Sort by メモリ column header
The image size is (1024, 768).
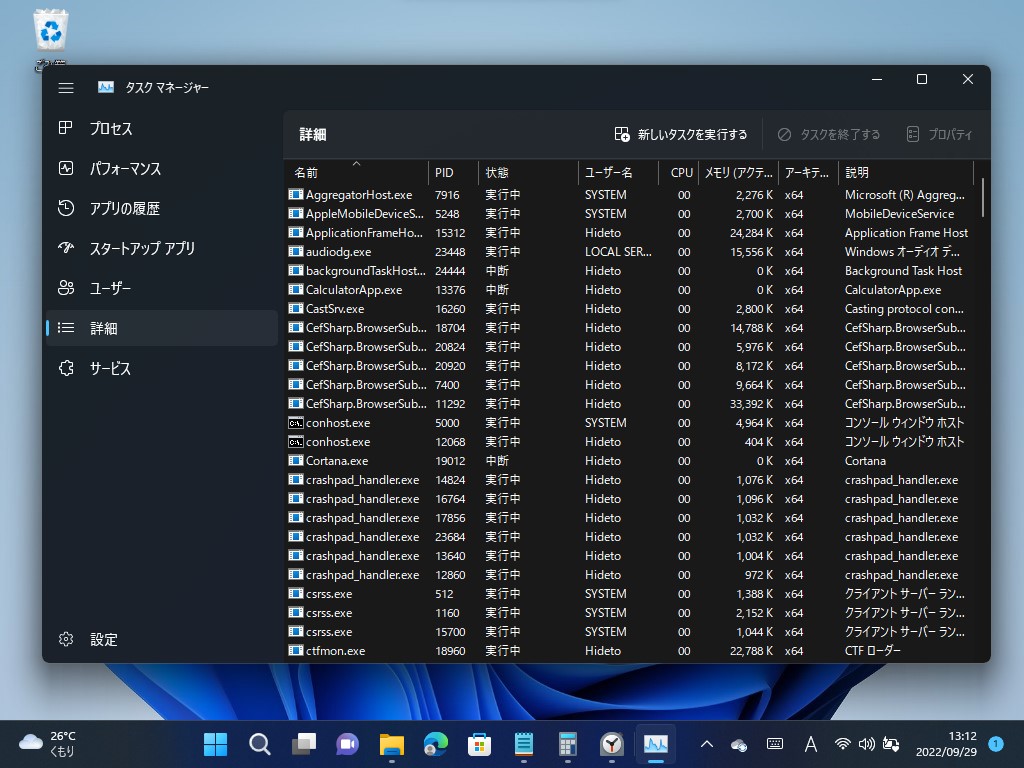(x=739, y=172)
